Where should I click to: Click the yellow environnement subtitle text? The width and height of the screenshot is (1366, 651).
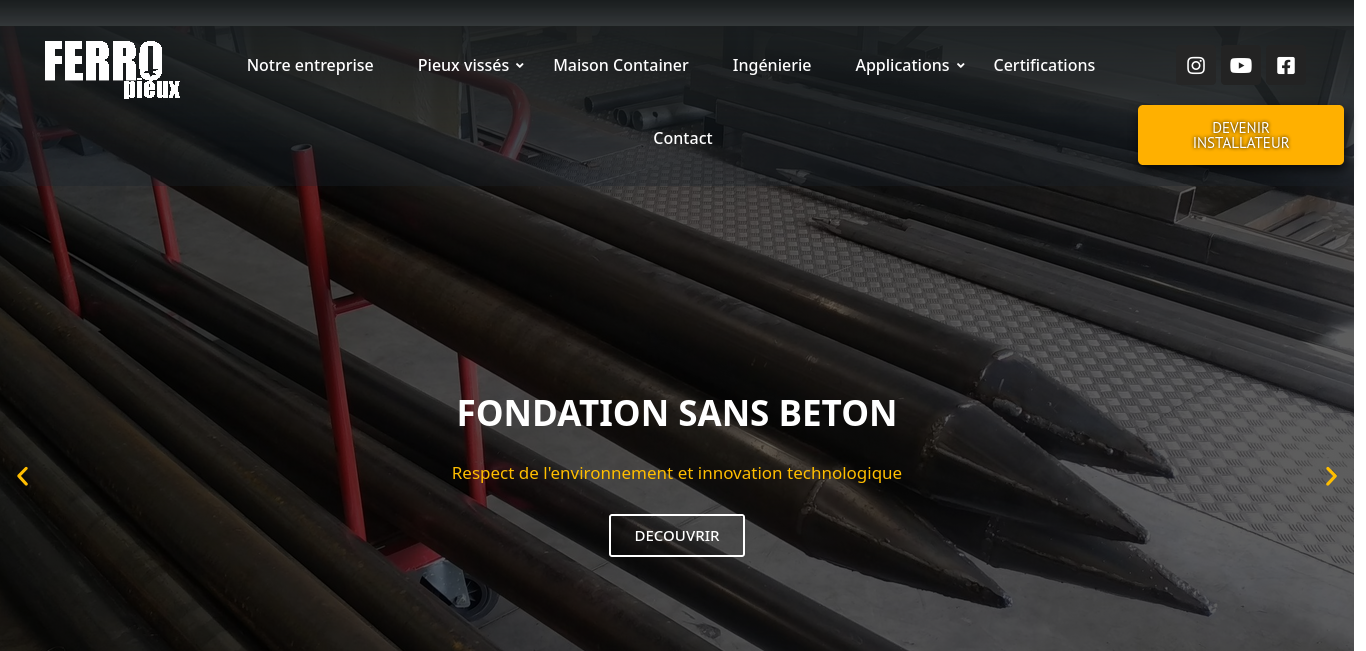(x=677, y=473)
